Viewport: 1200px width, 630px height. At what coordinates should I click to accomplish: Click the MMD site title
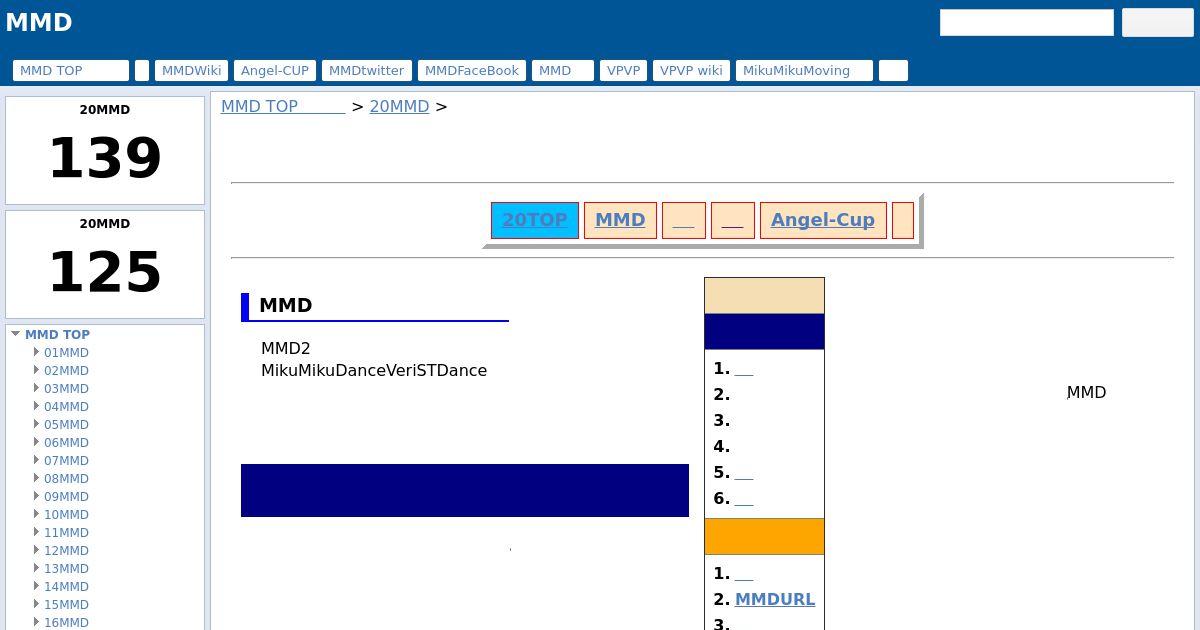click(x=39, y=22)
